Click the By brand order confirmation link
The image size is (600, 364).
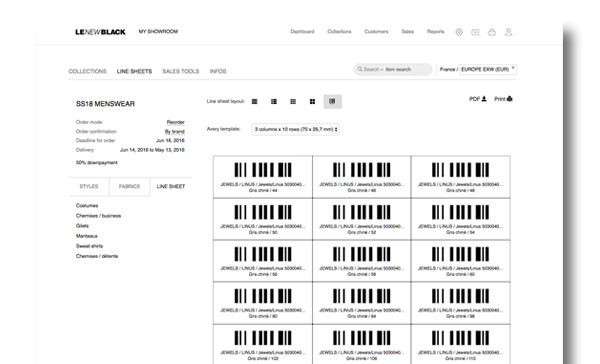click(x=175, y=131)
